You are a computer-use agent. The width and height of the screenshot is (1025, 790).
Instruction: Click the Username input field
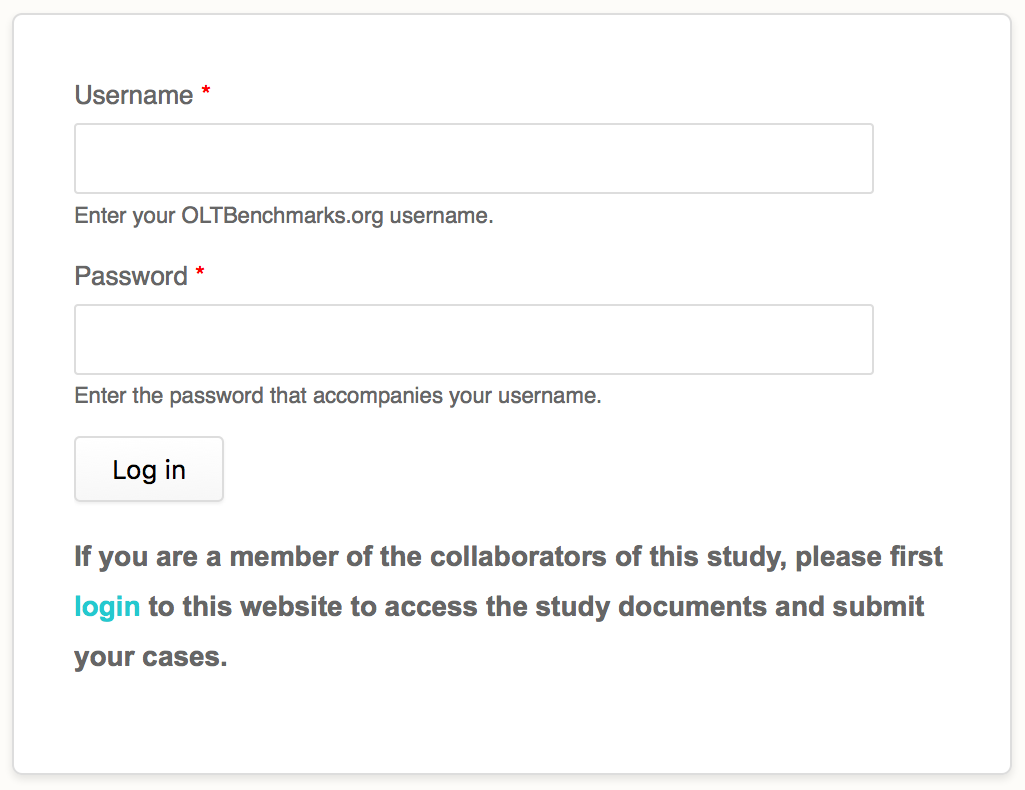[x=473, y=158]
